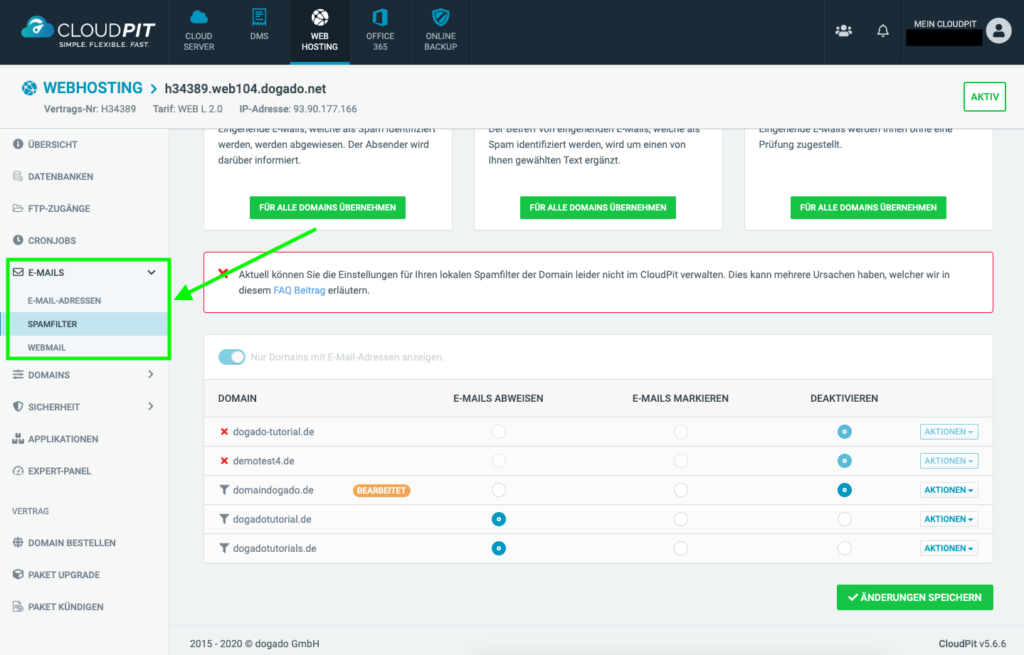This screenshot has width=1024, height=655.
Task: Click the green 'AKTIV' status badge
Action: click(984, 97)
